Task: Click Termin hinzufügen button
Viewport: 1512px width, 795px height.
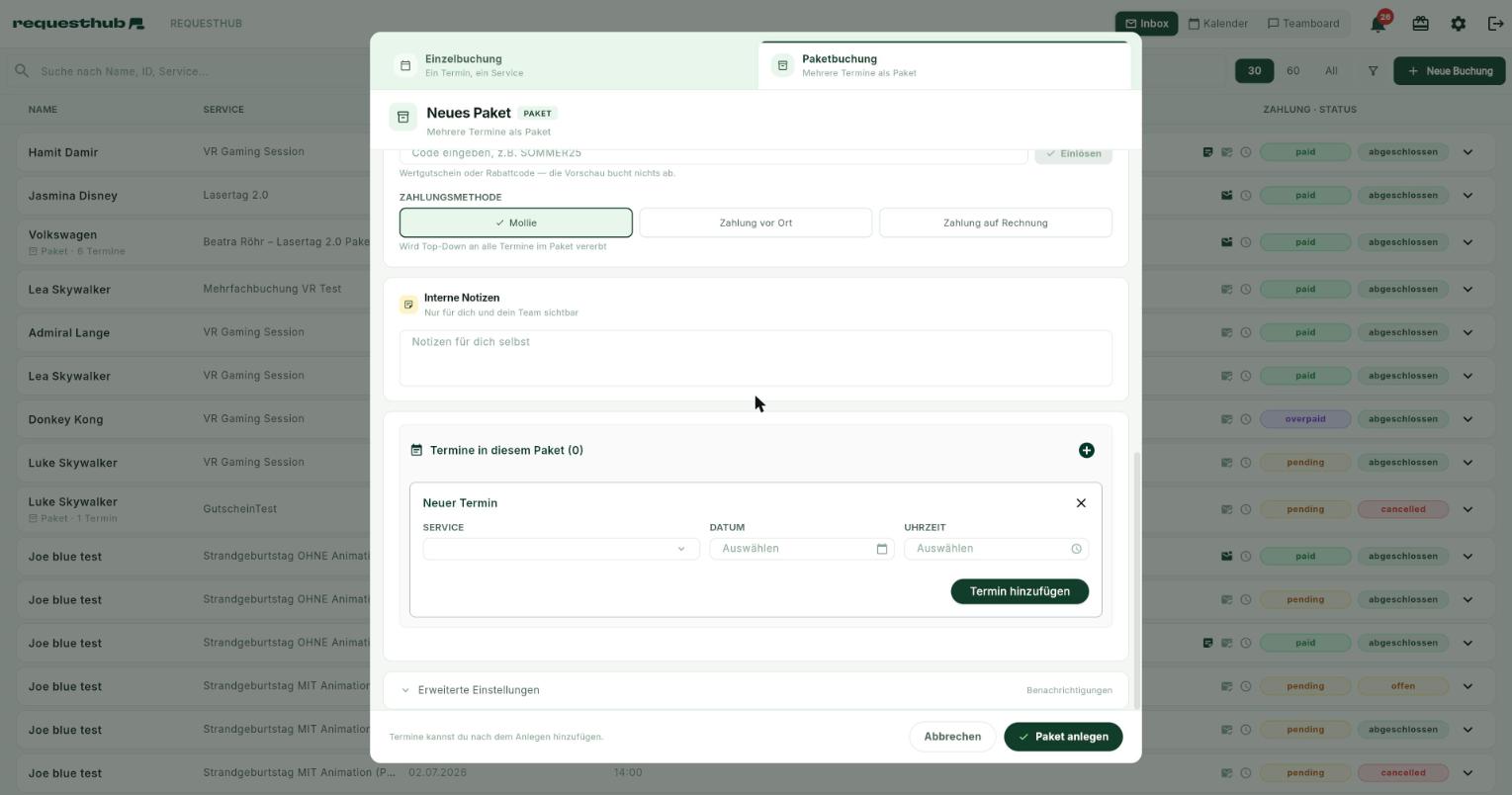Action: click(x=1020, y=591)
